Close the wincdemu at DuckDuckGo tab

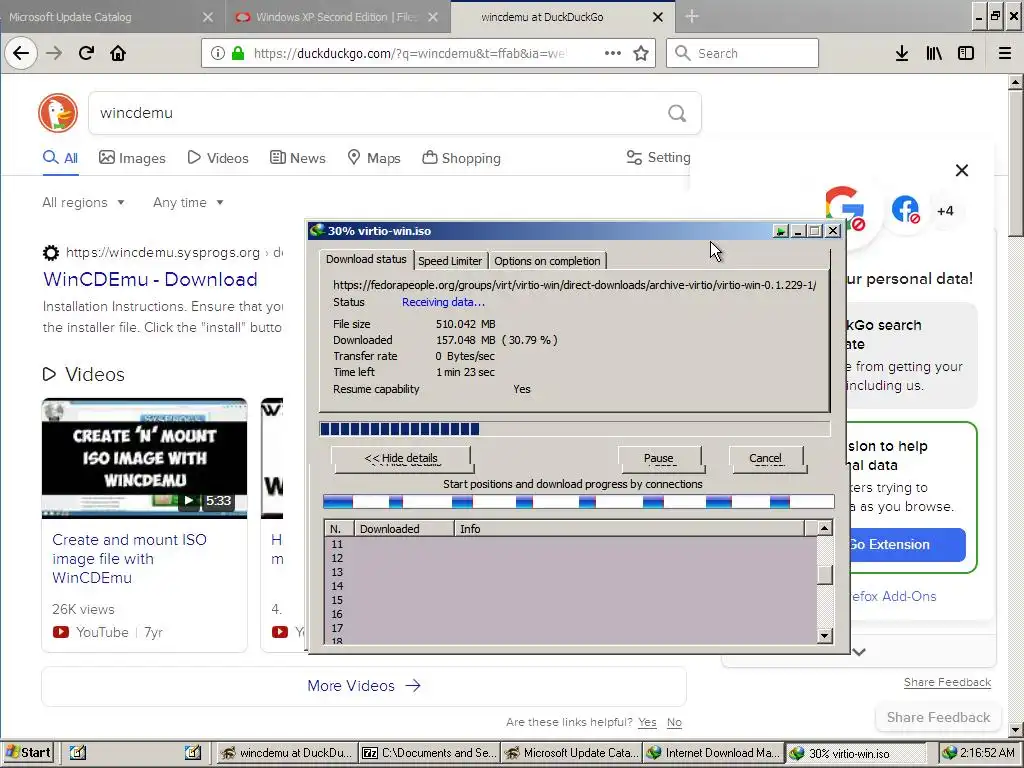(x=658, y=17)
